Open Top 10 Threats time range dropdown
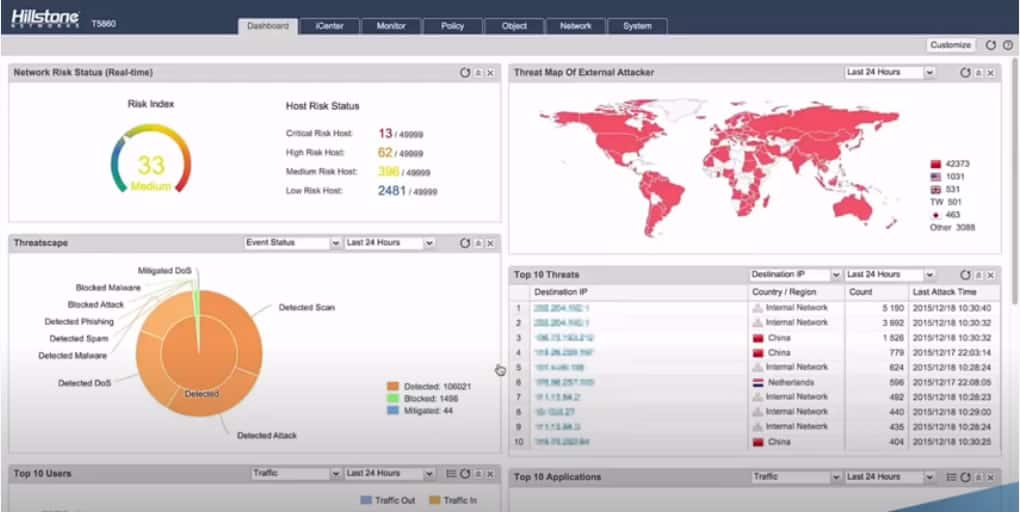This screenshot has width=1020, height=512. tap(889, 275)
